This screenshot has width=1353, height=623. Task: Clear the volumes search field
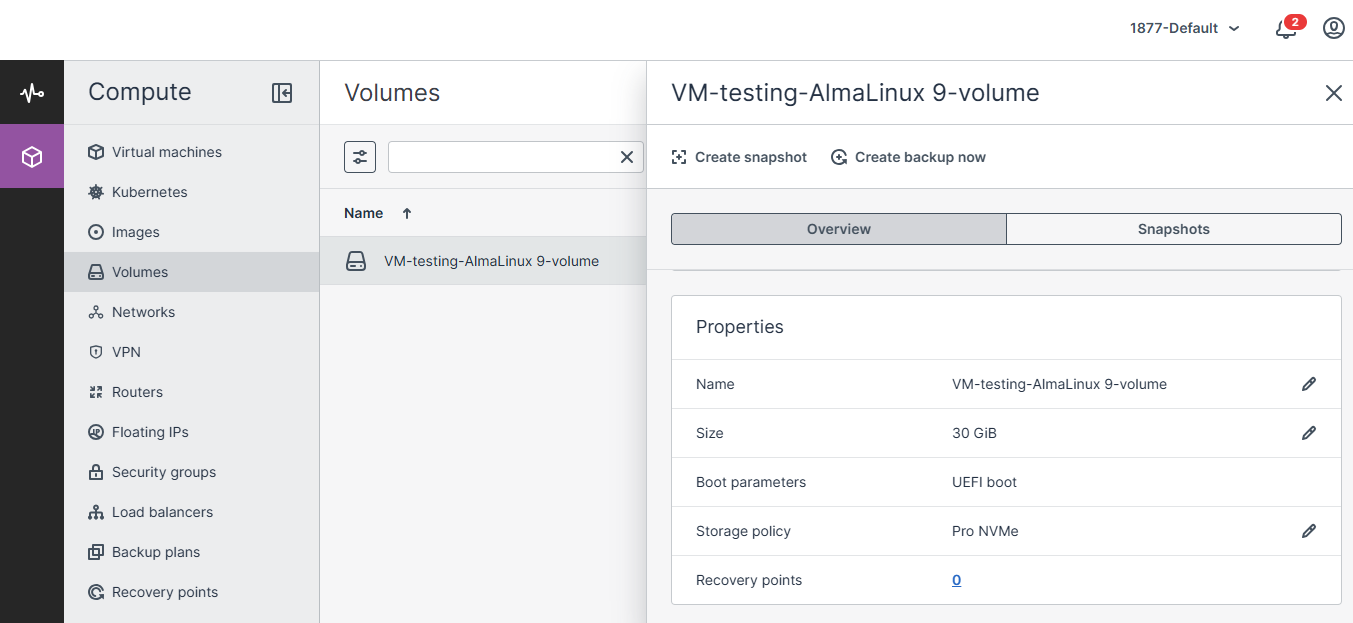(x=627, y=157)
